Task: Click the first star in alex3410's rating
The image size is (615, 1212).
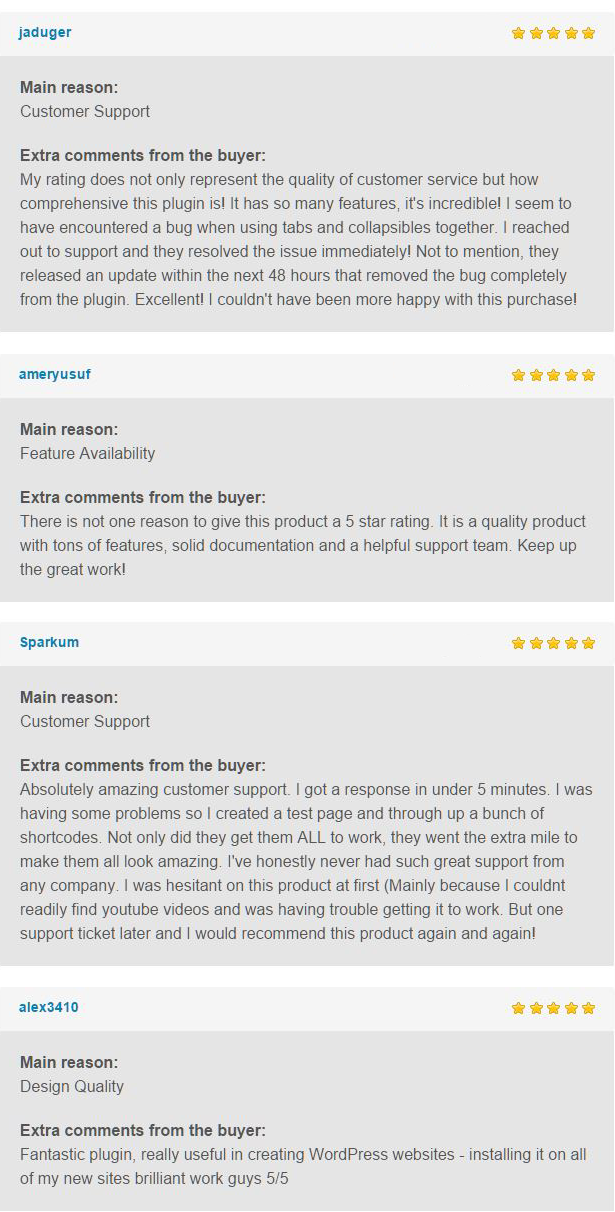Action: coord(518,1008)
